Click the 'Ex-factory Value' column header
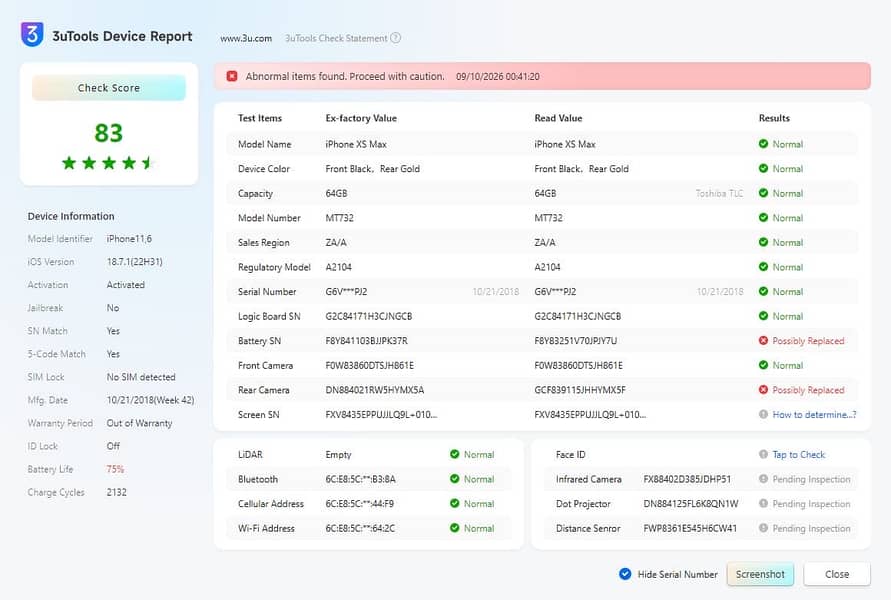891x600 pixels. (x=361, y=118)
